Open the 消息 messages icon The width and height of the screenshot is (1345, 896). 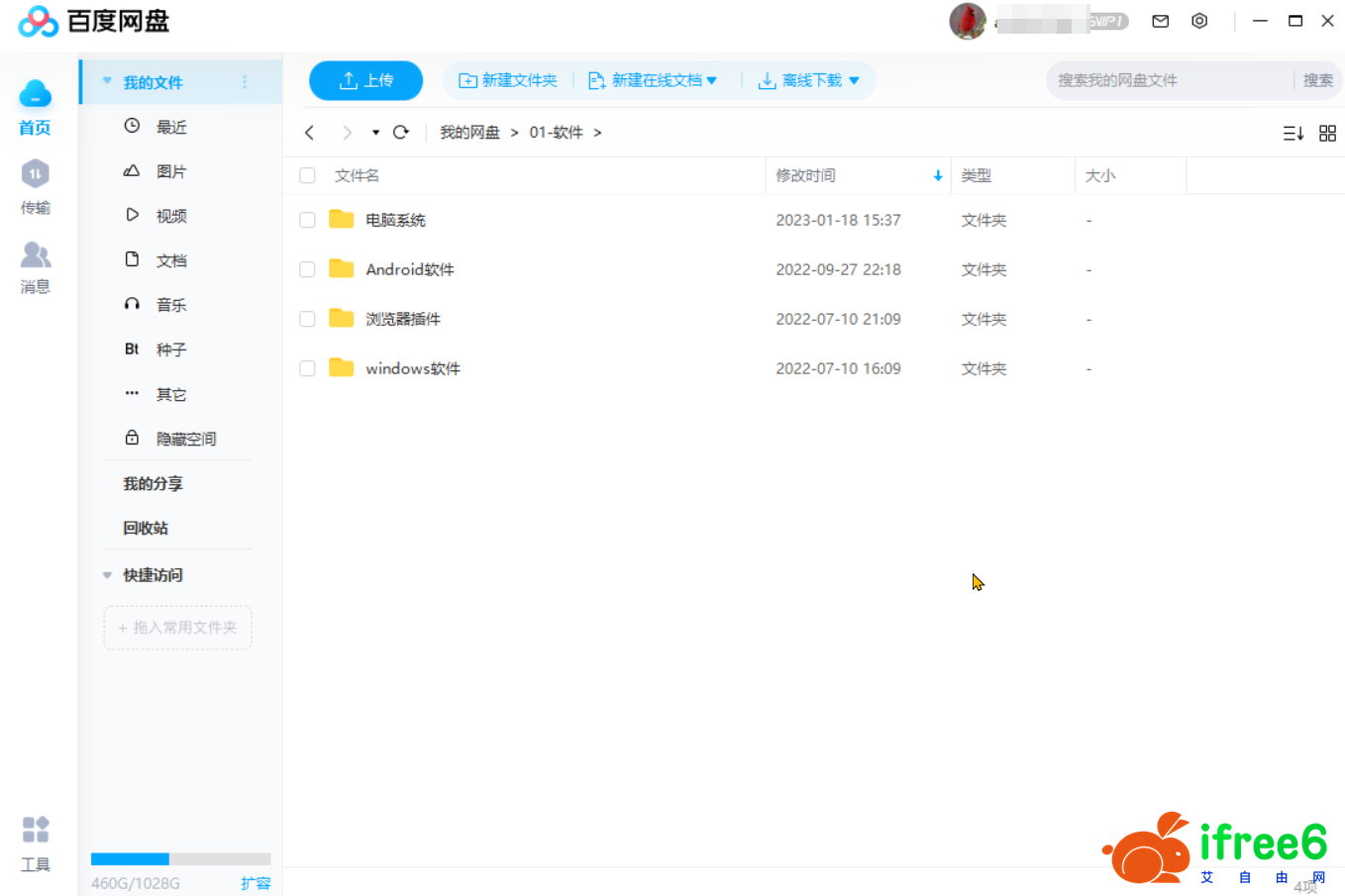(x=35, y=265)
